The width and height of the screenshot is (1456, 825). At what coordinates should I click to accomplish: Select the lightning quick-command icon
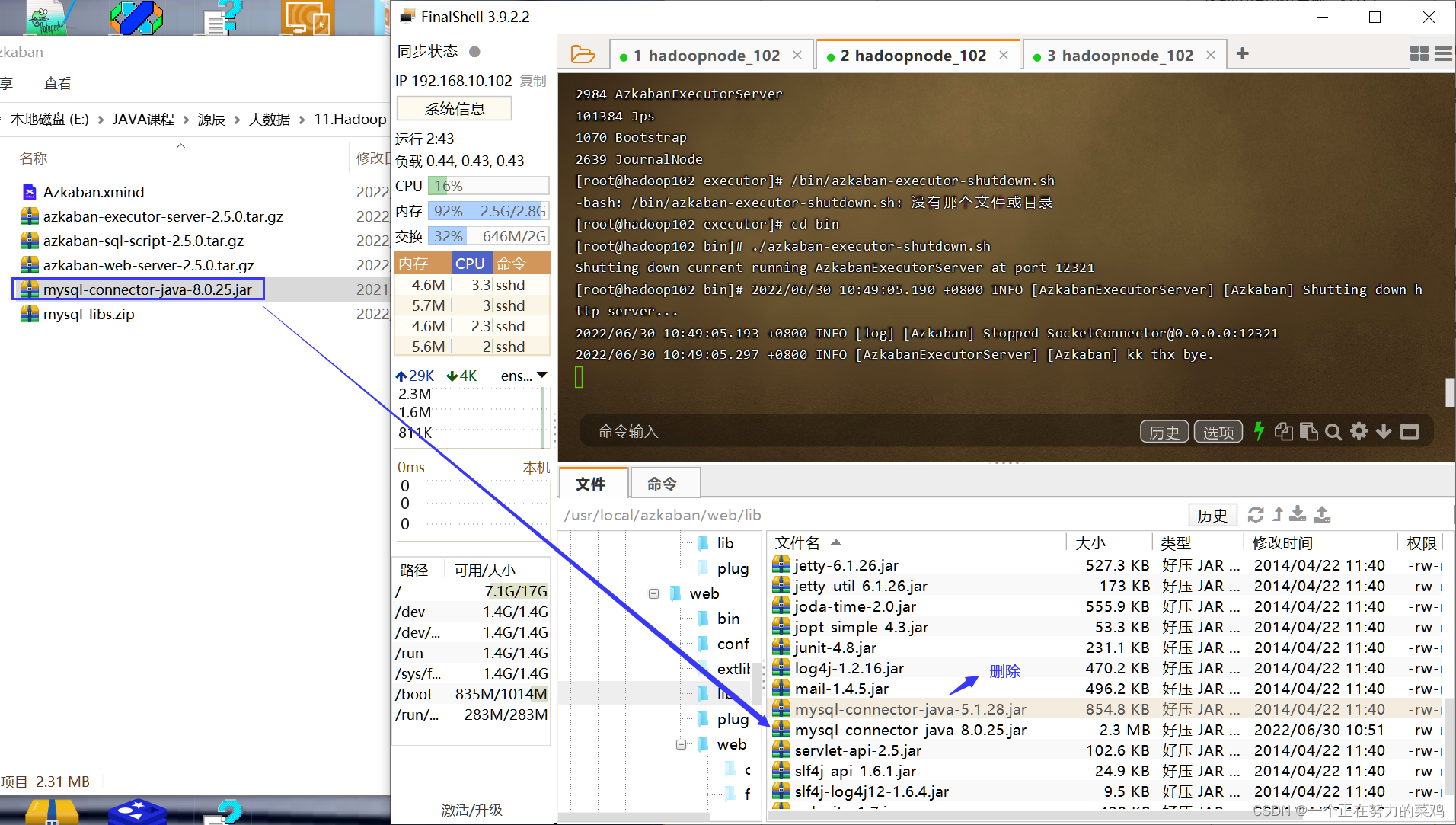click(1259, 431)
